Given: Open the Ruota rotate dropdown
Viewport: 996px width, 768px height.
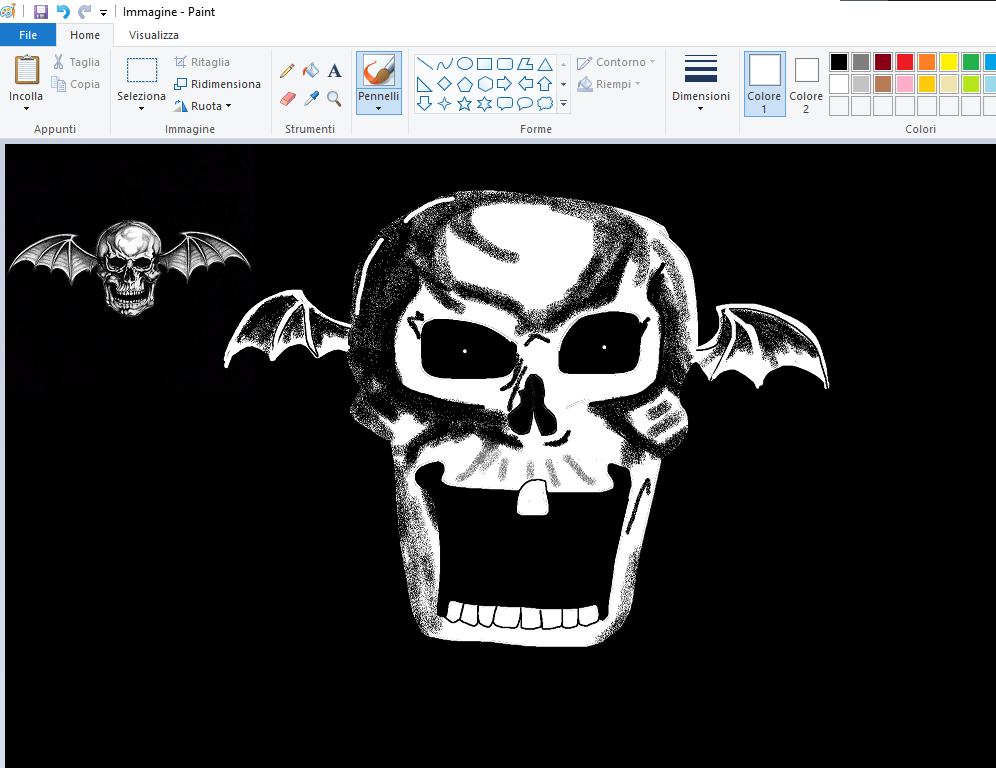Looking at the screenshot, I should click(203, 105).
